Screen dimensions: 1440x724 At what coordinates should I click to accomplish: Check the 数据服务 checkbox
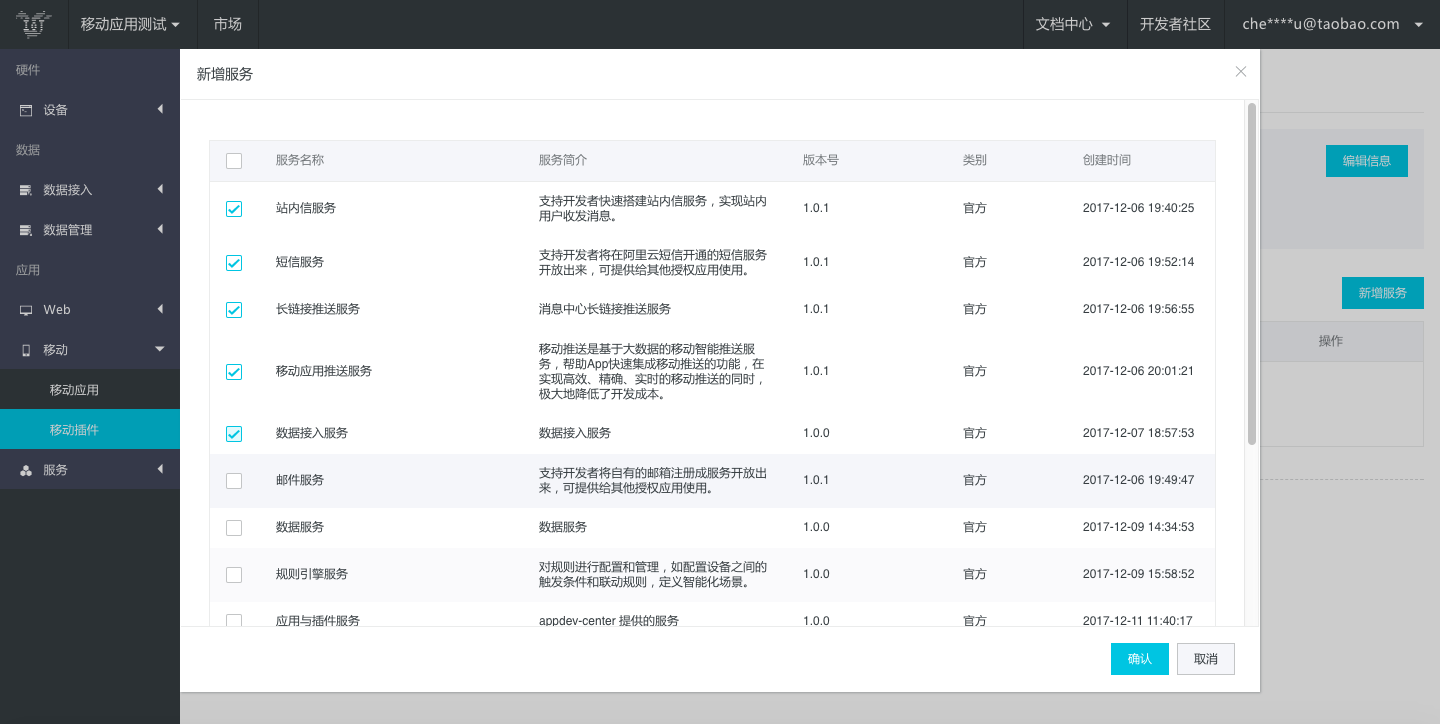[x=234, y=528]
